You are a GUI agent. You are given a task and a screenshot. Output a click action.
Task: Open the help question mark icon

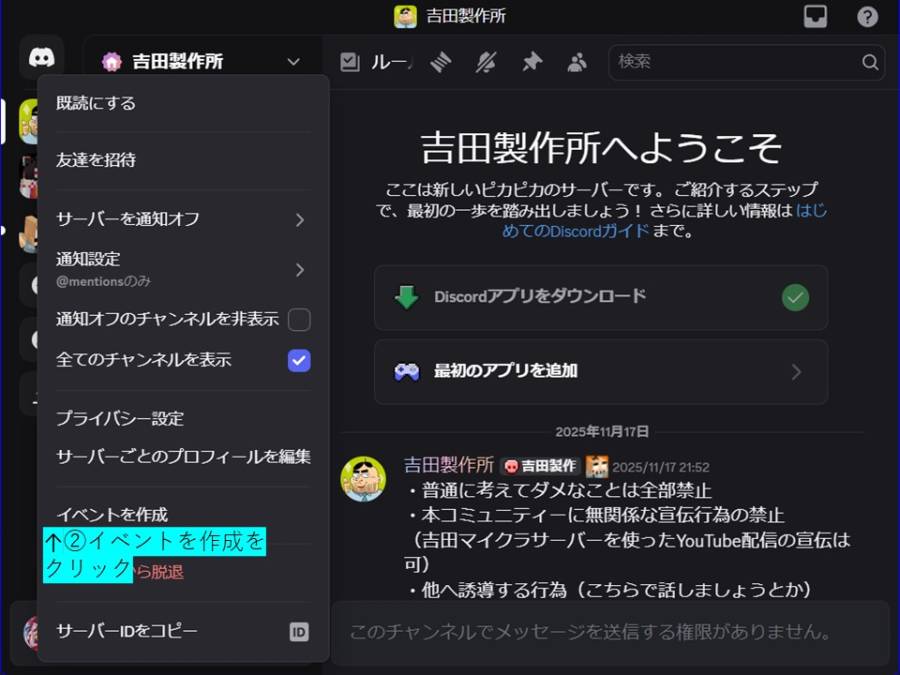[x=866, y=16]
